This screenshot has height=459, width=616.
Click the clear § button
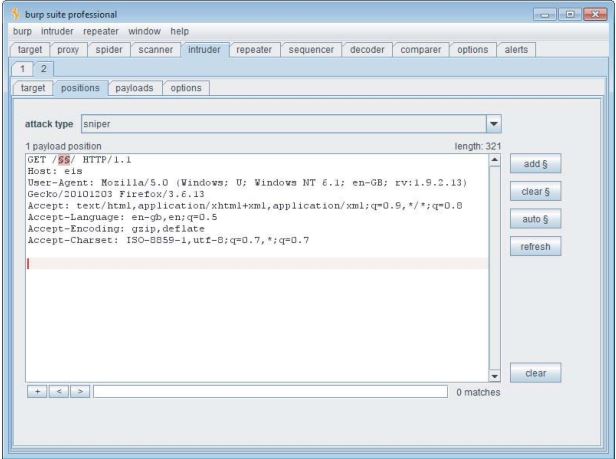pyautogui.click(x=535, y=191)
